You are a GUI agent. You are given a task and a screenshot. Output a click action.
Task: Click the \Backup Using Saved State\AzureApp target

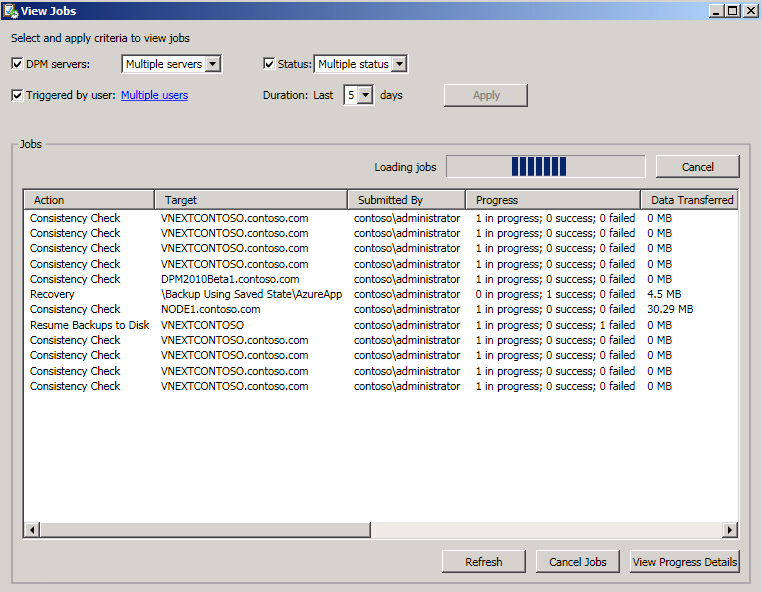[x=252, y=294]
